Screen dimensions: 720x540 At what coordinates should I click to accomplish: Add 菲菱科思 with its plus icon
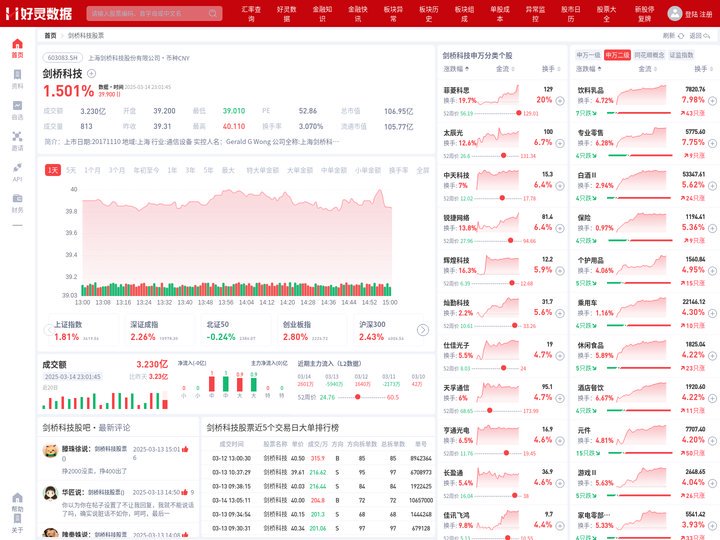click(x=560, y=101)
